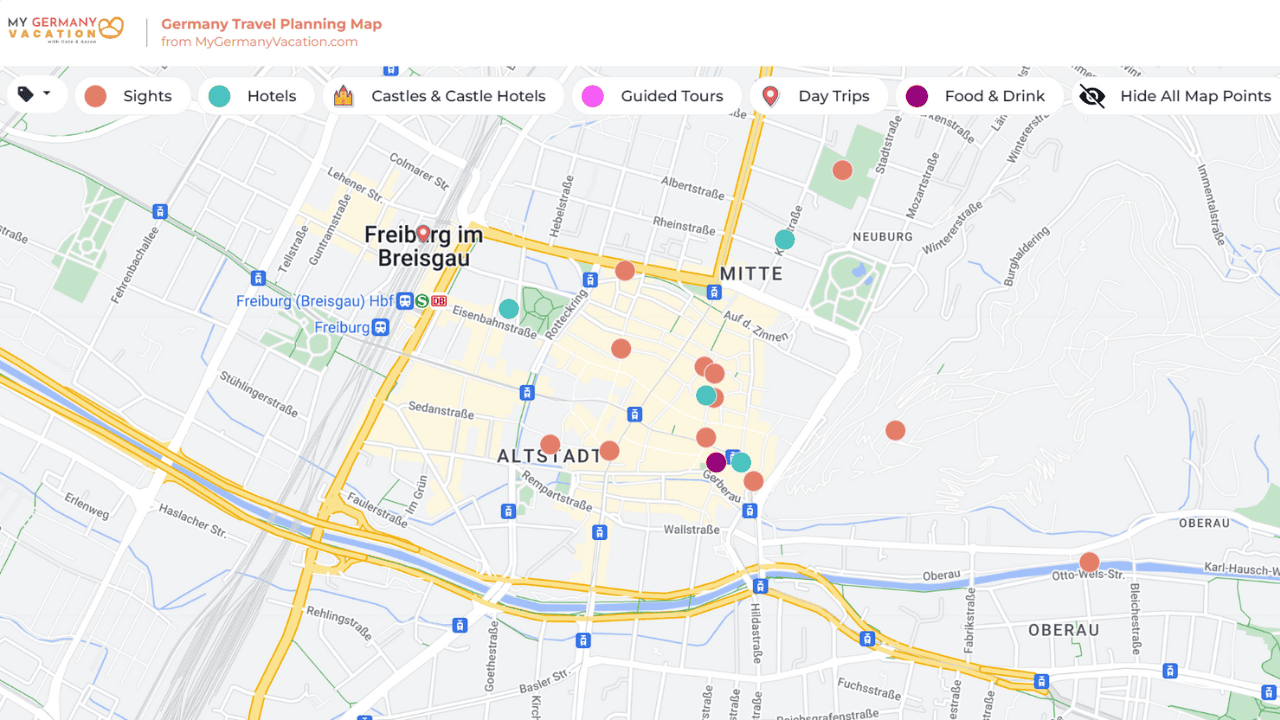Select Hotels marker right of purple marker
This screenshot has width=1280, height=720.
(741, 462)
